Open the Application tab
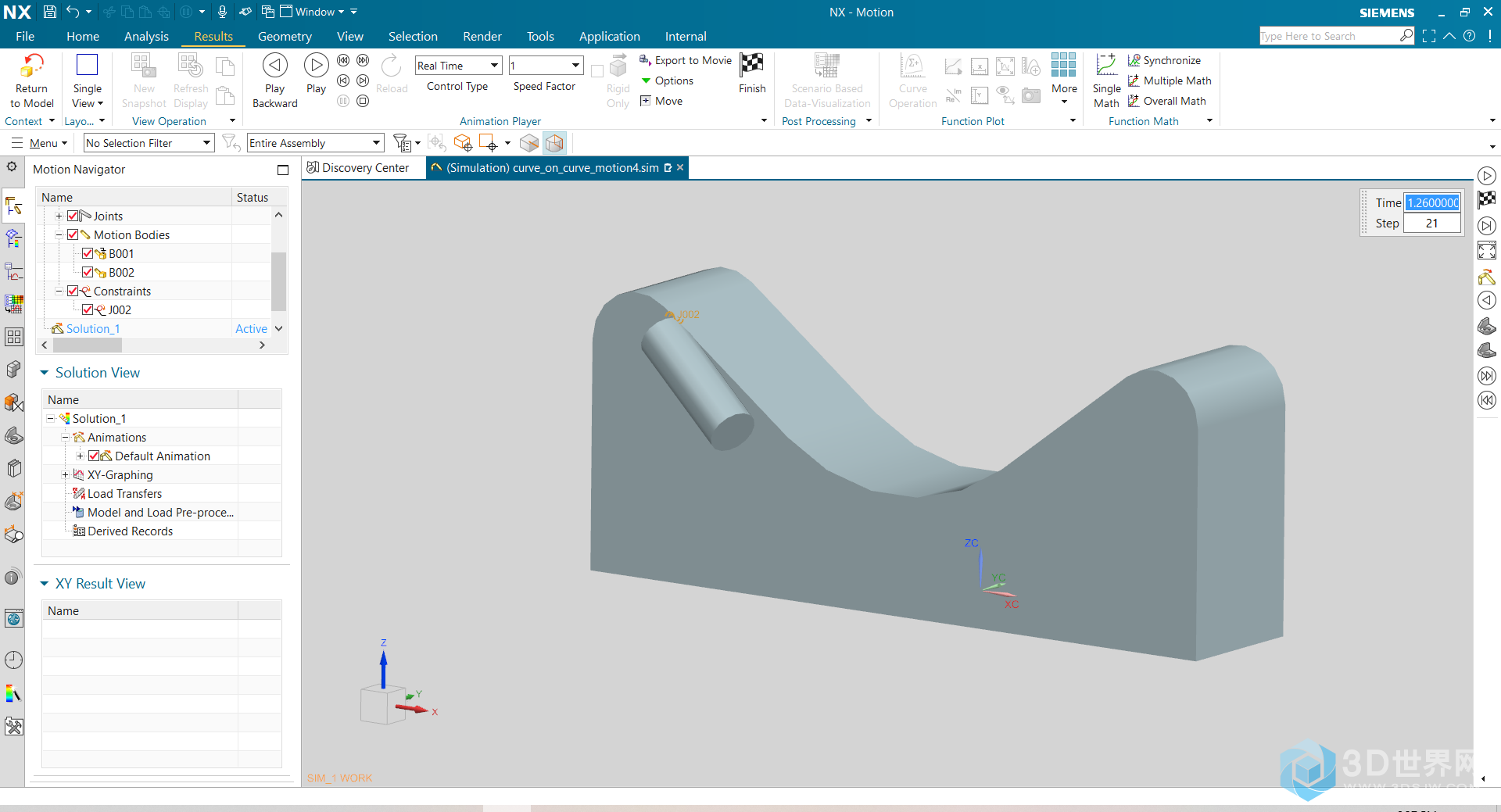Screen dimensions: 1501x812 pyautogui.click(x=610, y=36)
